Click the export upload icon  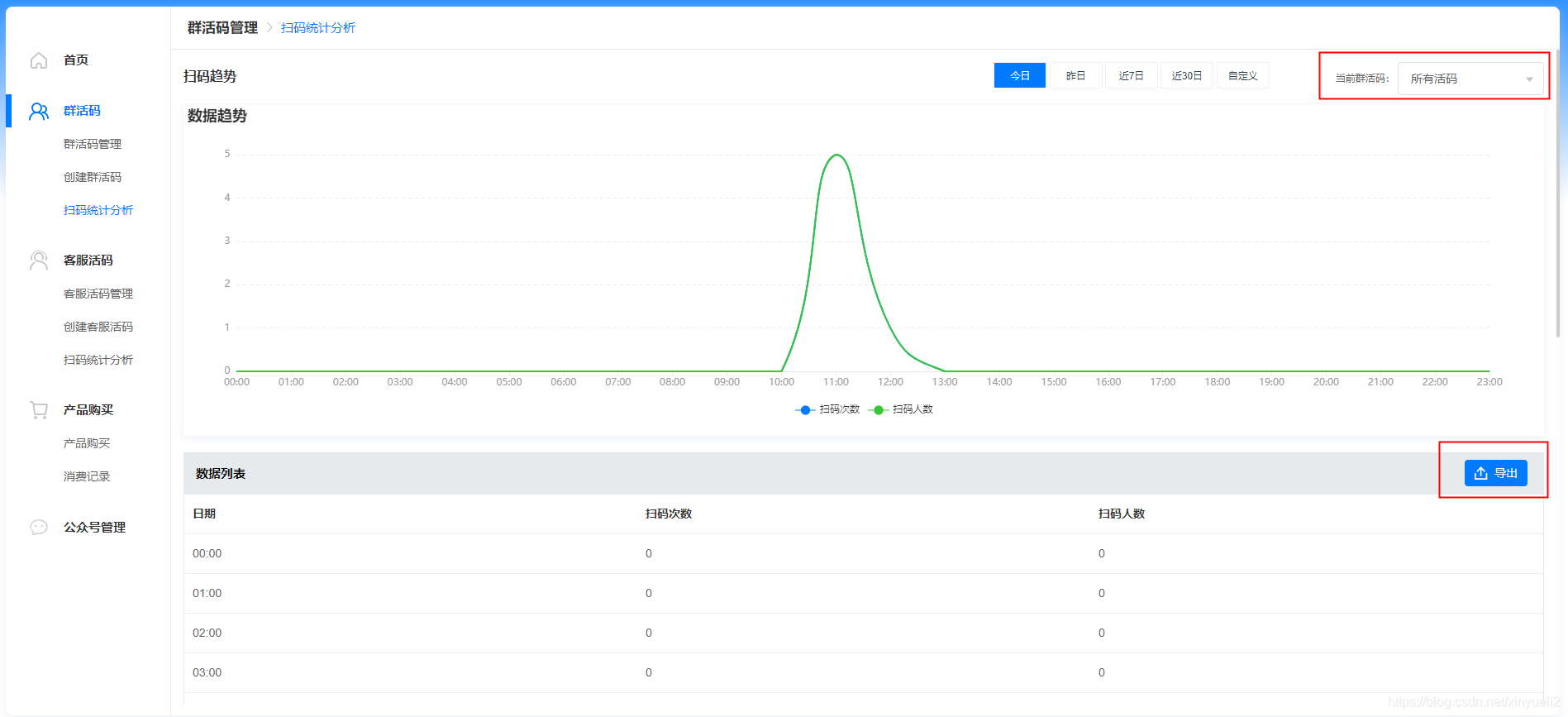pyautogui.click(x=1480, y=473)
